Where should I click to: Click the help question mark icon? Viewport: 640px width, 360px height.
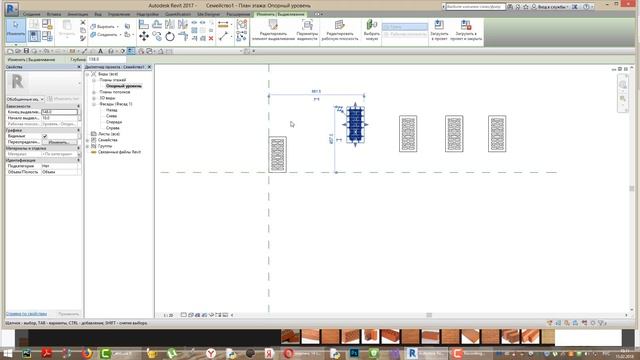tap(587, 7)
